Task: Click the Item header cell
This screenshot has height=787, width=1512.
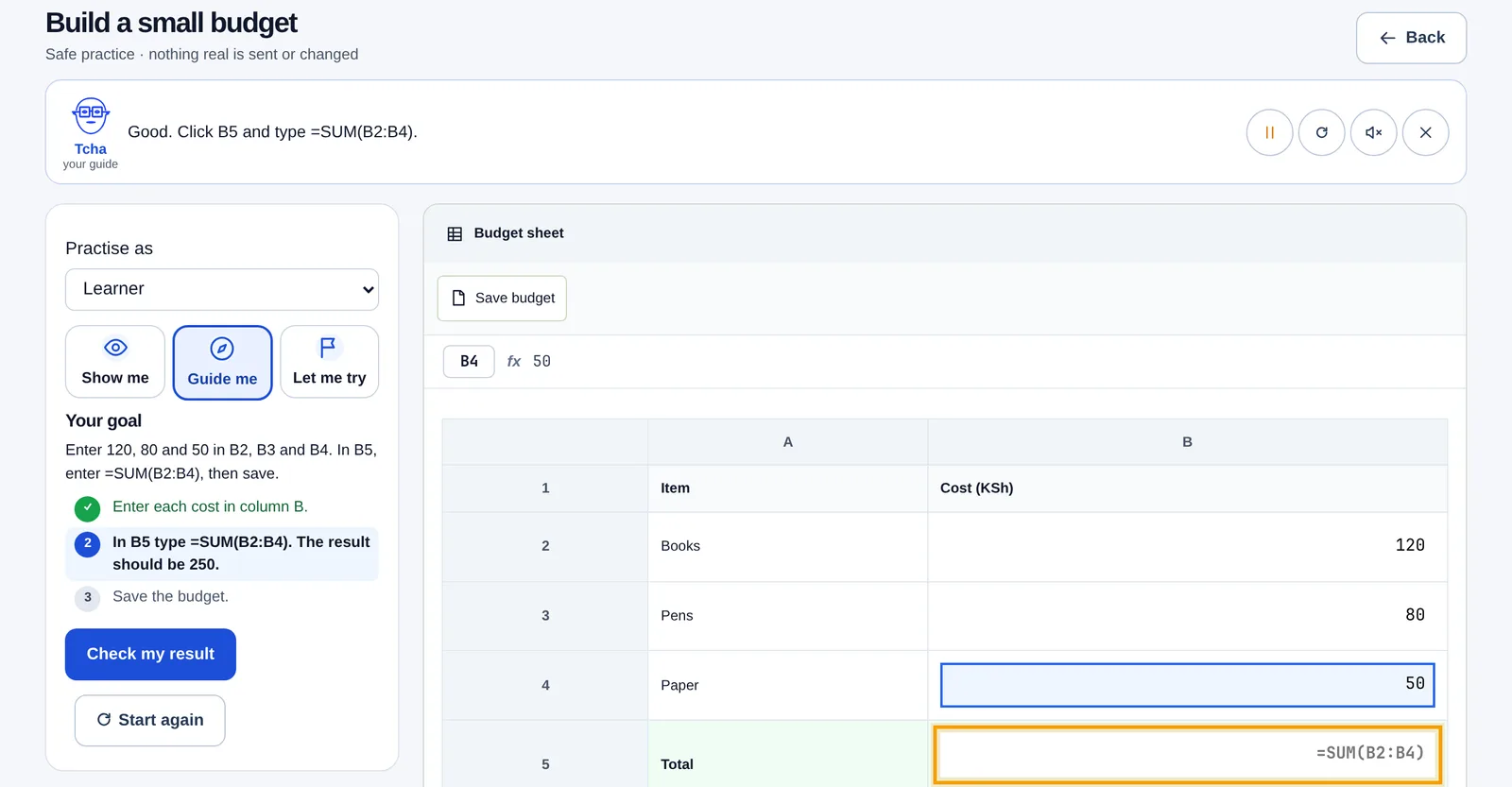Action: point(787,488)
